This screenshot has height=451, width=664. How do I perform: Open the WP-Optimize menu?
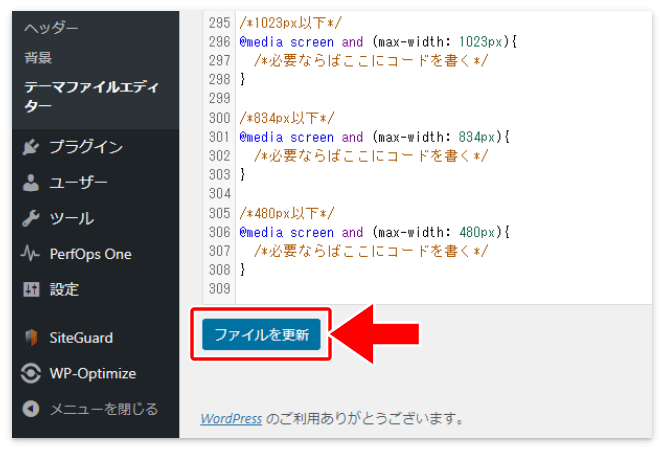95,373
